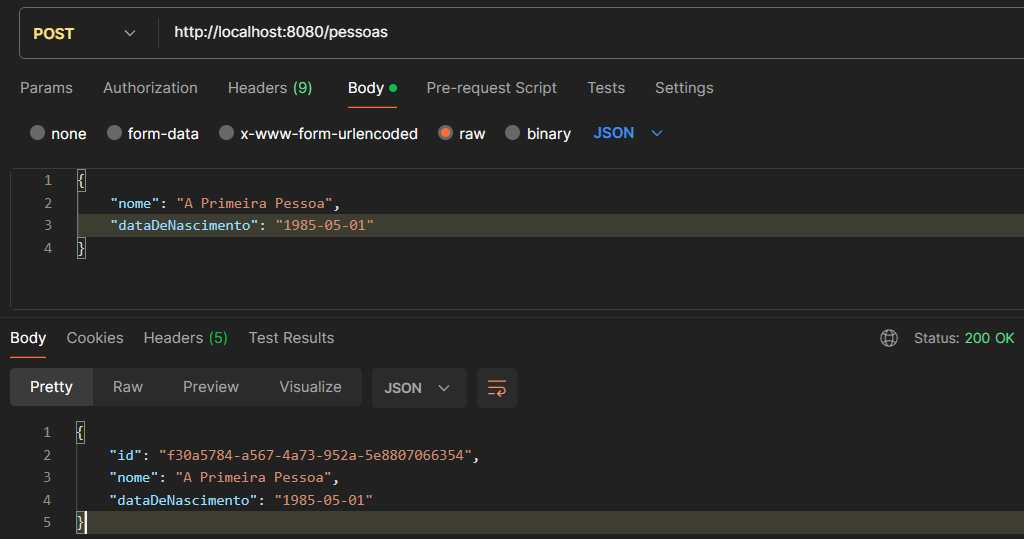The height and width of the screenshot is (539, 1024).
Task: Open the request Settings tab
Action: point(684,88)
